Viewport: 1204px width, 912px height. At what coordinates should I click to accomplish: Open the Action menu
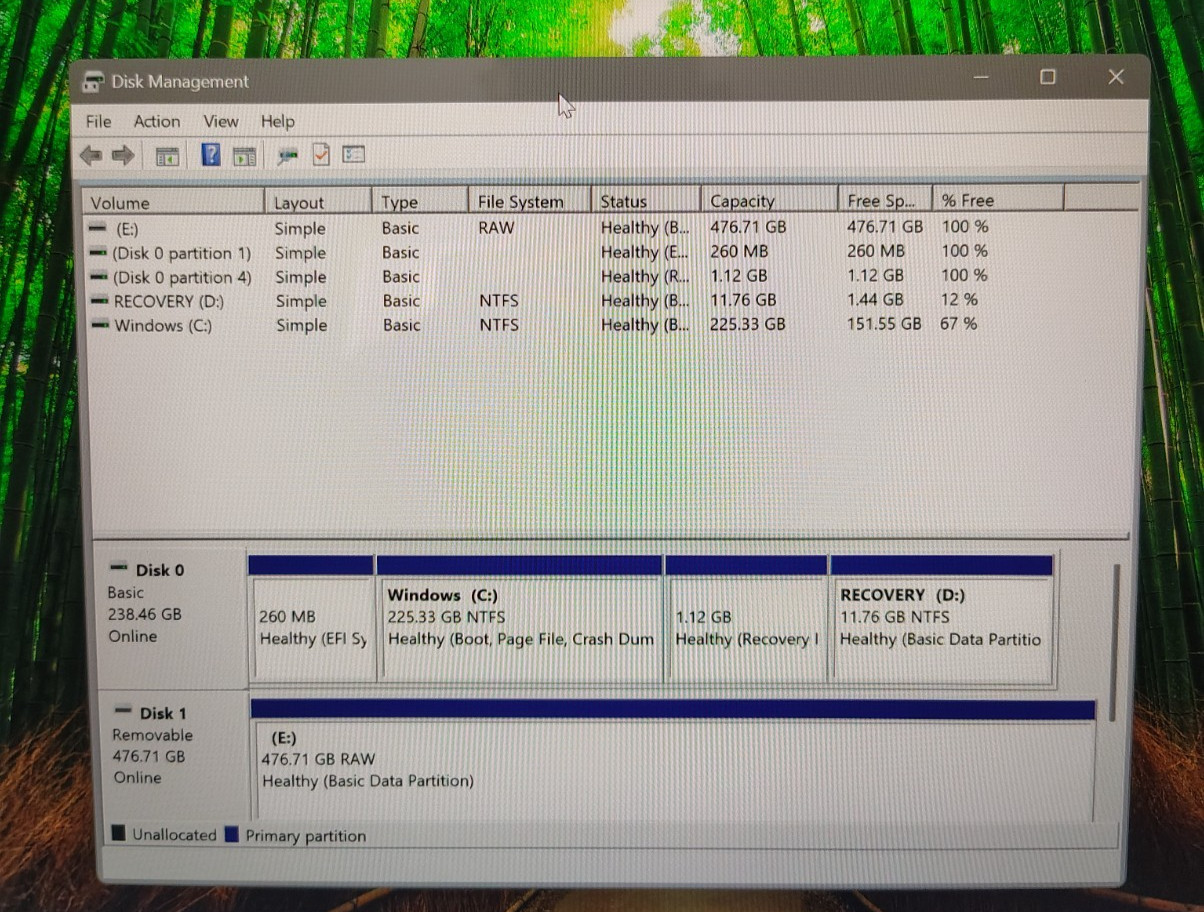(157, 121)
